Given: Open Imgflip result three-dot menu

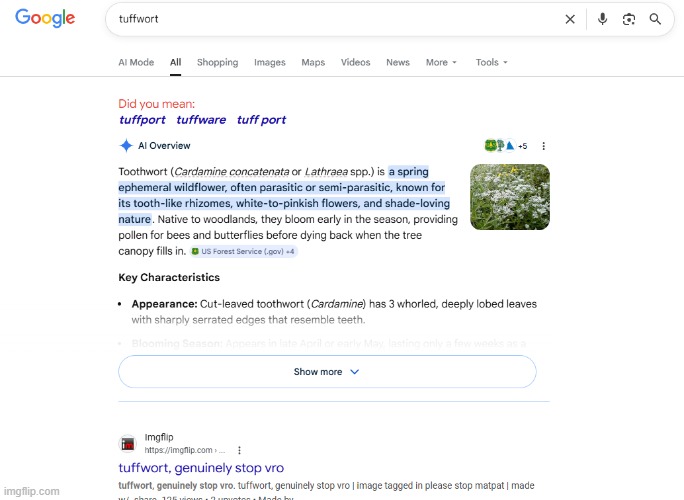Looking at the screenshot, I should click(239, 450).
